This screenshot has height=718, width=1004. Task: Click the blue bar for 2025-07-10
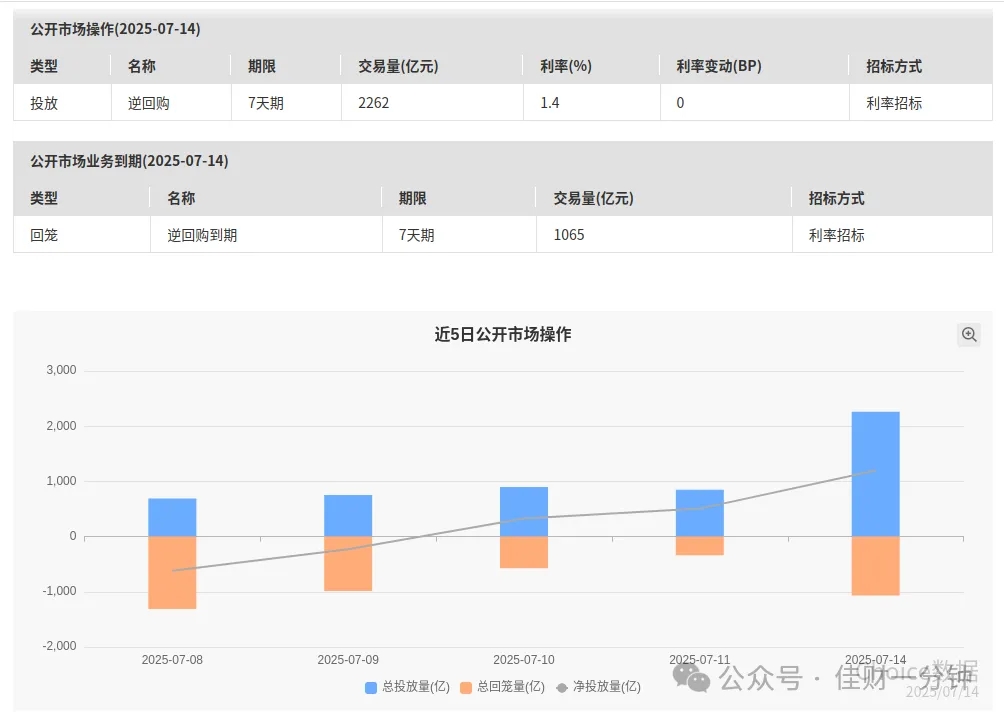[524, 512]
